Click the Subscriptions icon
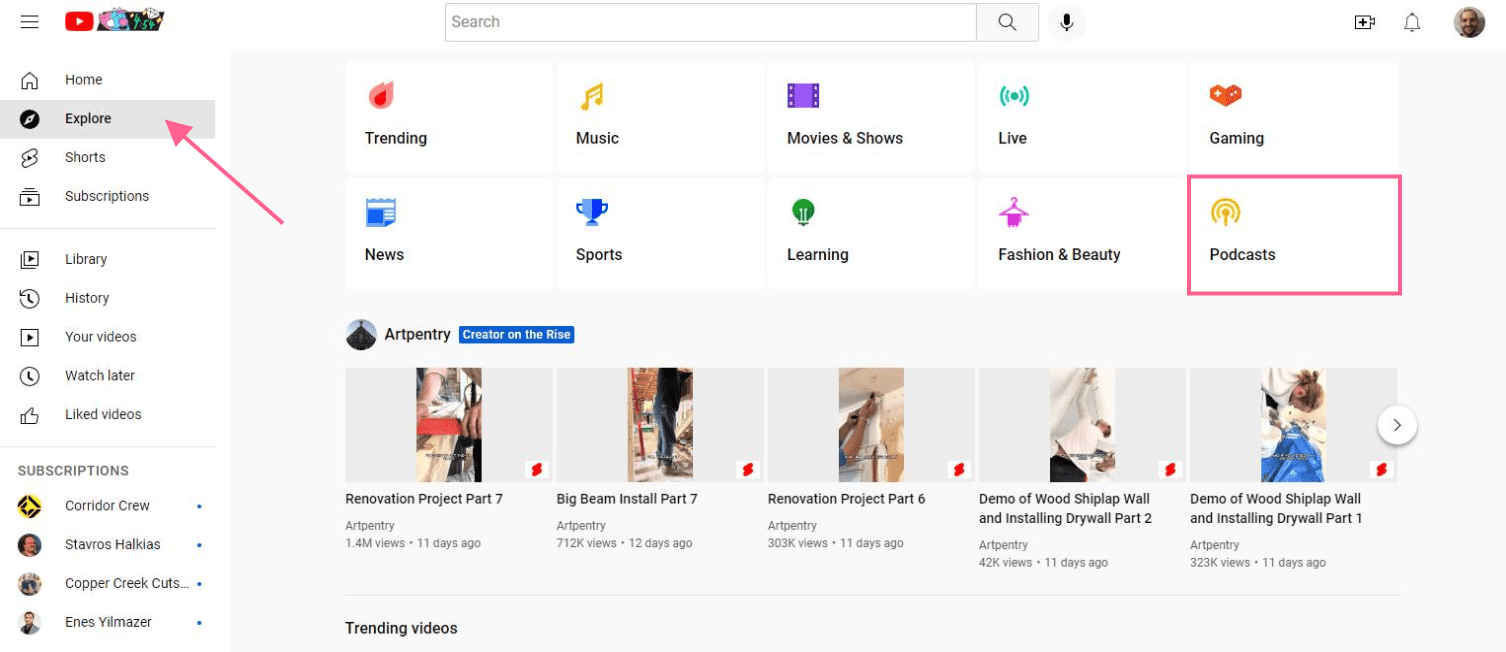This screenshot has width=1506, height=652. [30, 197]
